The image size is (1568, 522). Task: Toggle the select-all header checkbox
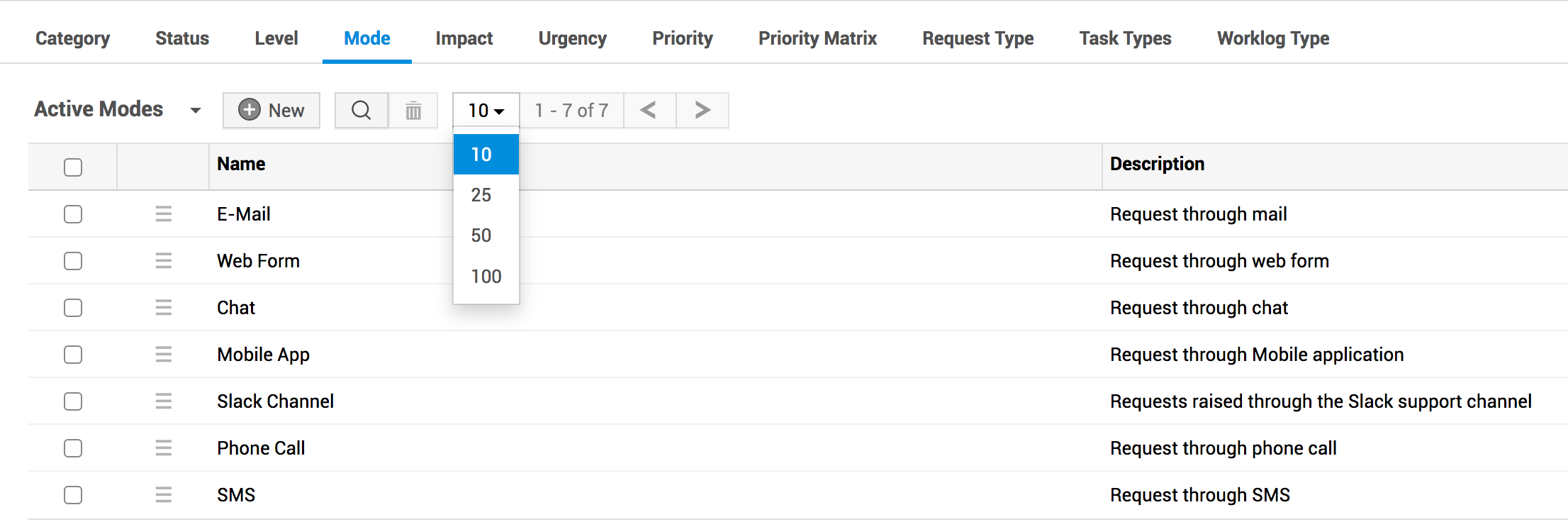click(73, 167)
